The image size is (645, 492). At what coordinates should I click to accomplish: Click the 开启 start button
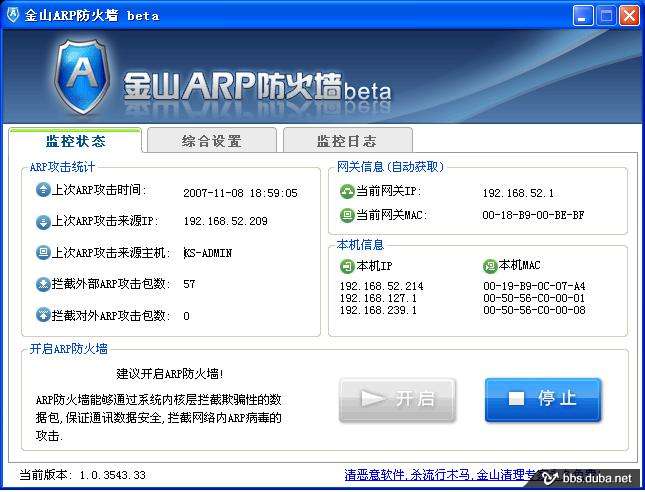397,399
